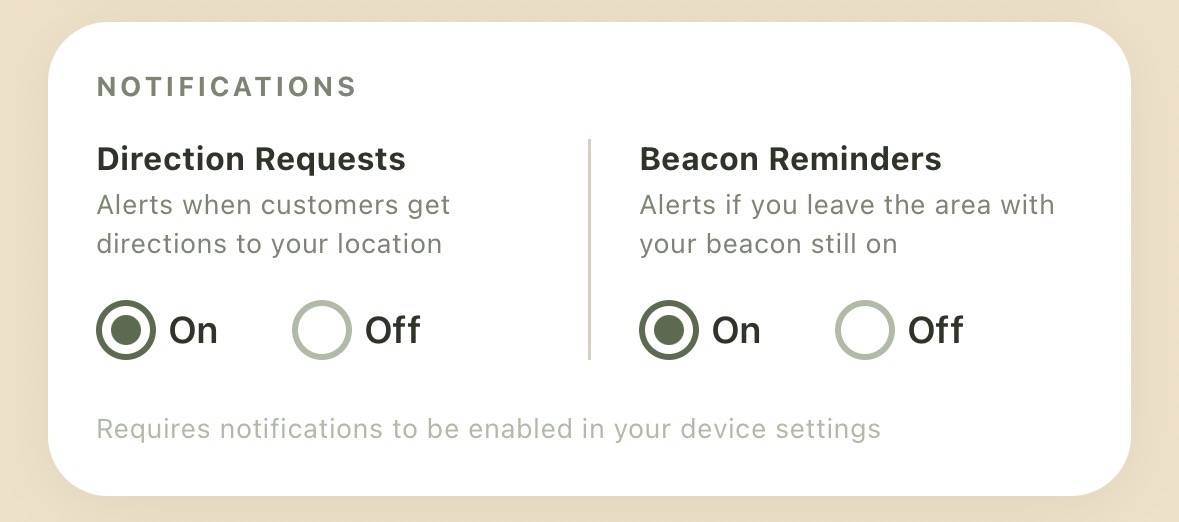Click the Direction Requests heading
Viewport: 1179px width, 522px height.
click(x=251, y=159)
